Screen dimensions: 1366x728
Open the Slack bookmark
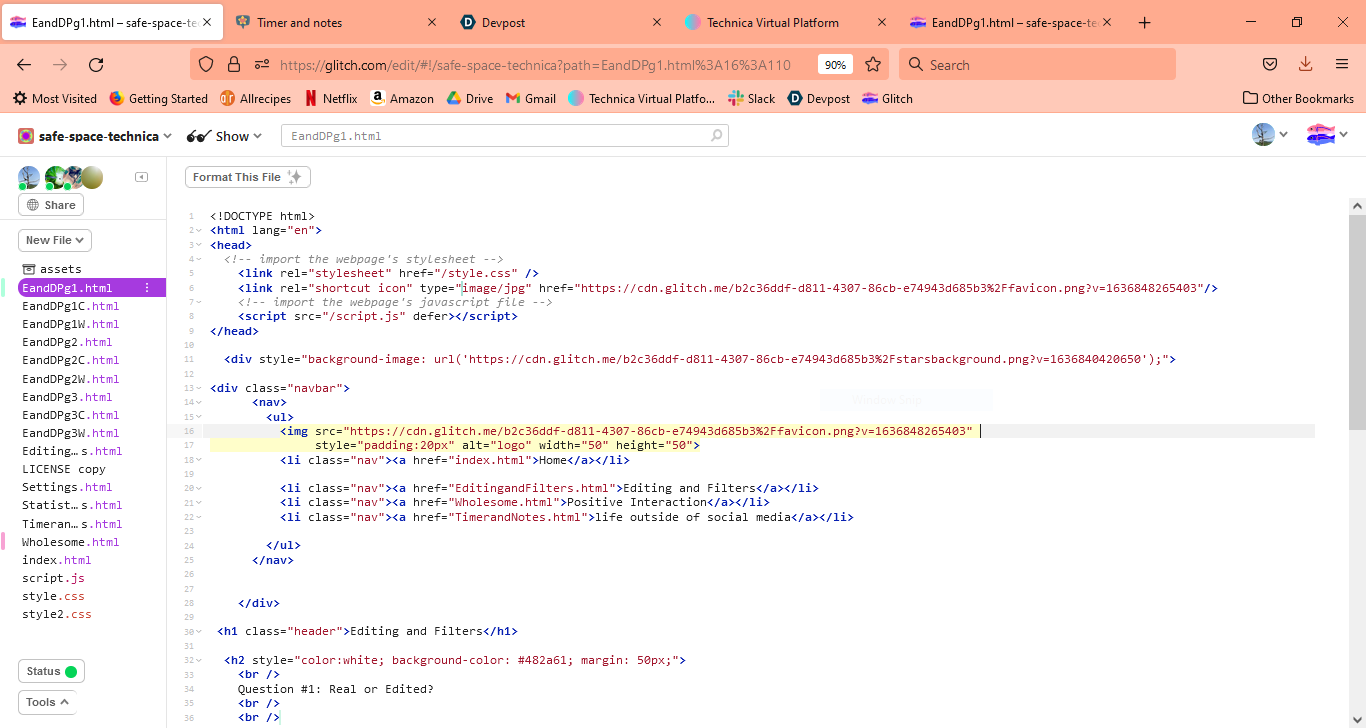[x=752, y=98]
